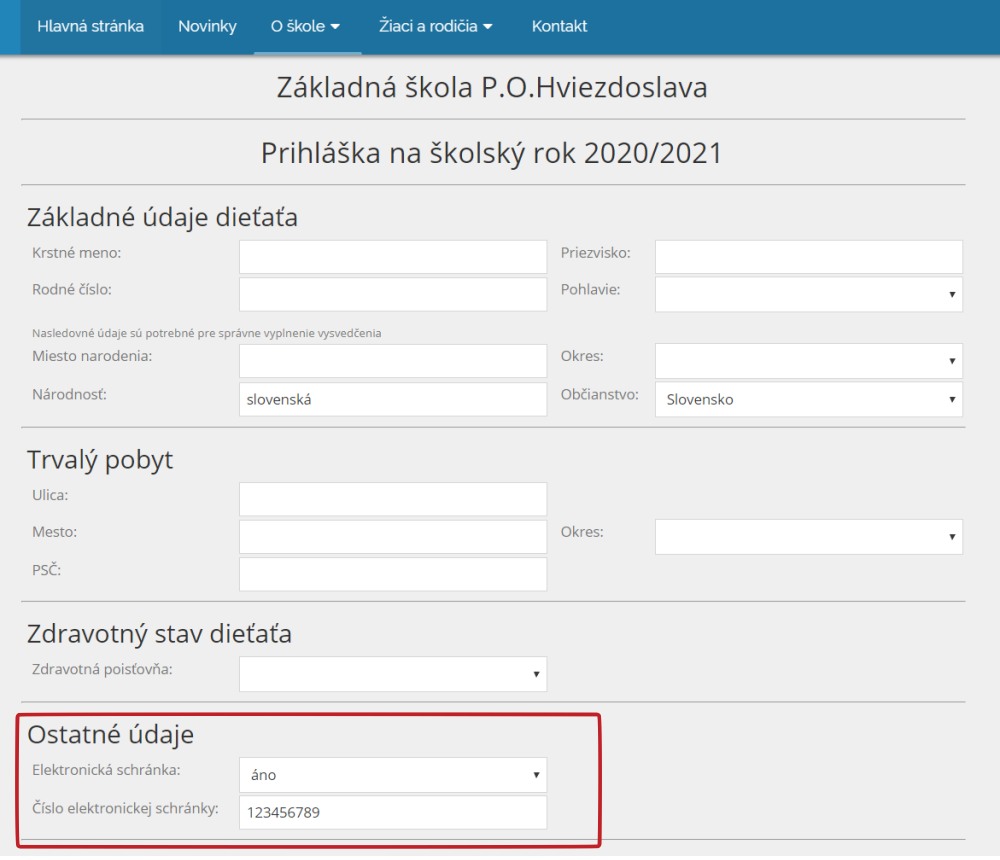Image resolution: width=1000 pixels, height=860 pixels.
Task: Click the Elektronická schránka label
Action: point(106,770)
